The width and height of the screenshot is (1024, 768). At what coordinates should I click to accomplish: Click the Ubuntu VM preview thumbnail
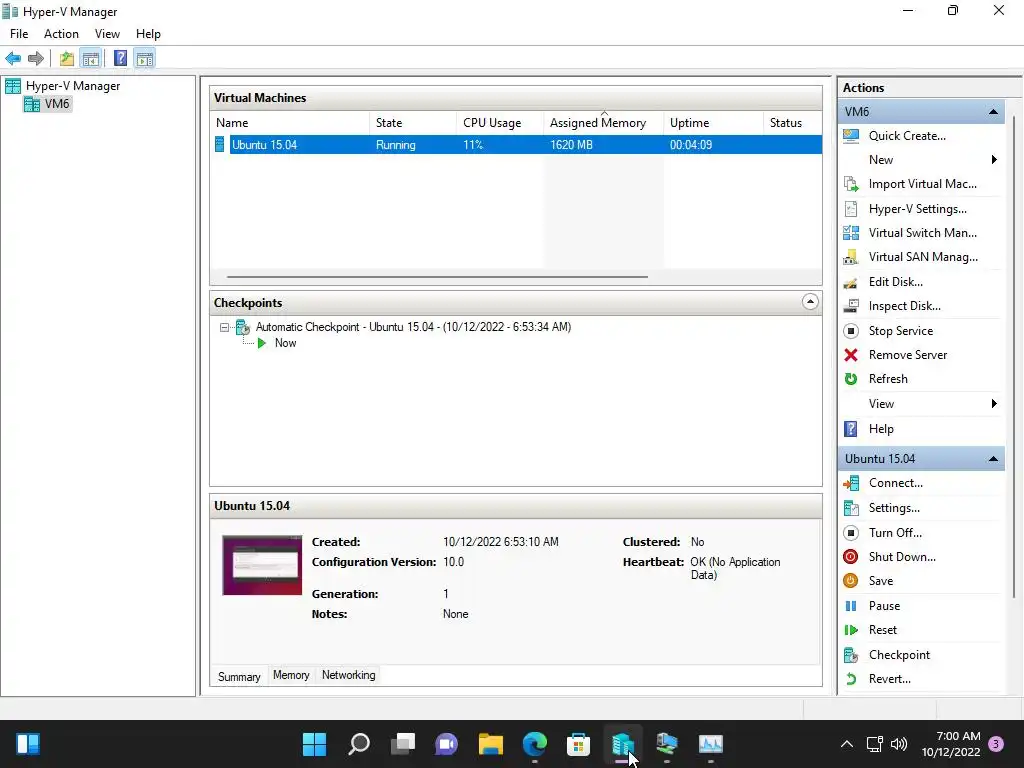pos(262,566)
